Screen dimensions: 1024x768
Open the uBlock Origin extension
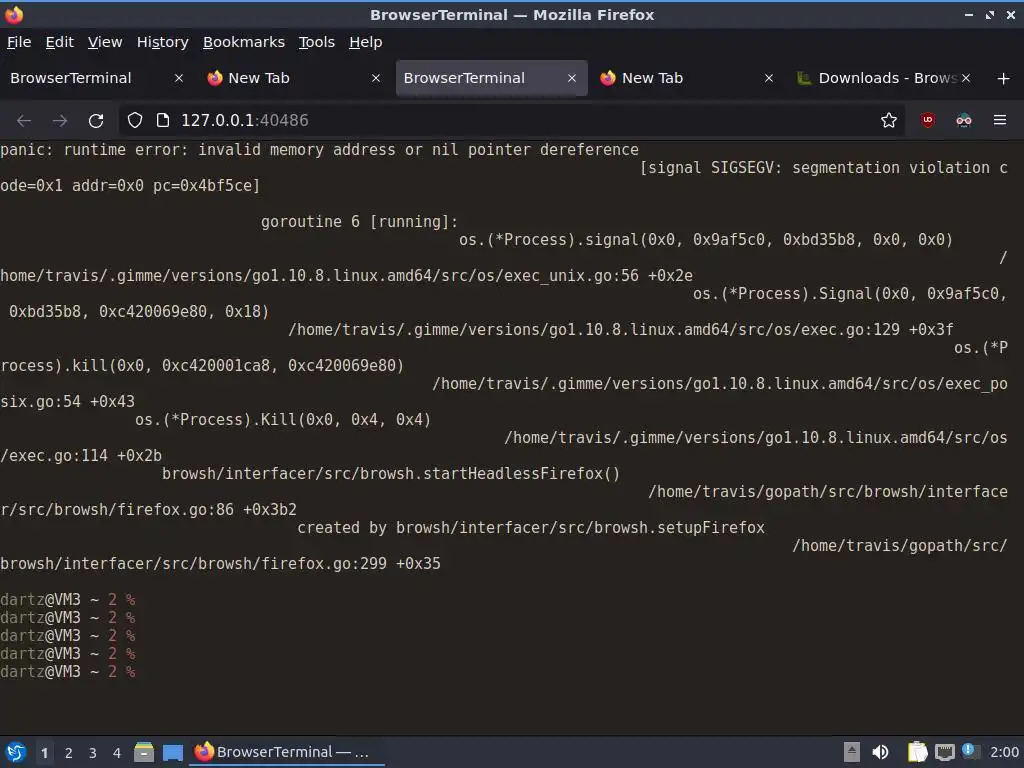tap(927, 120)
